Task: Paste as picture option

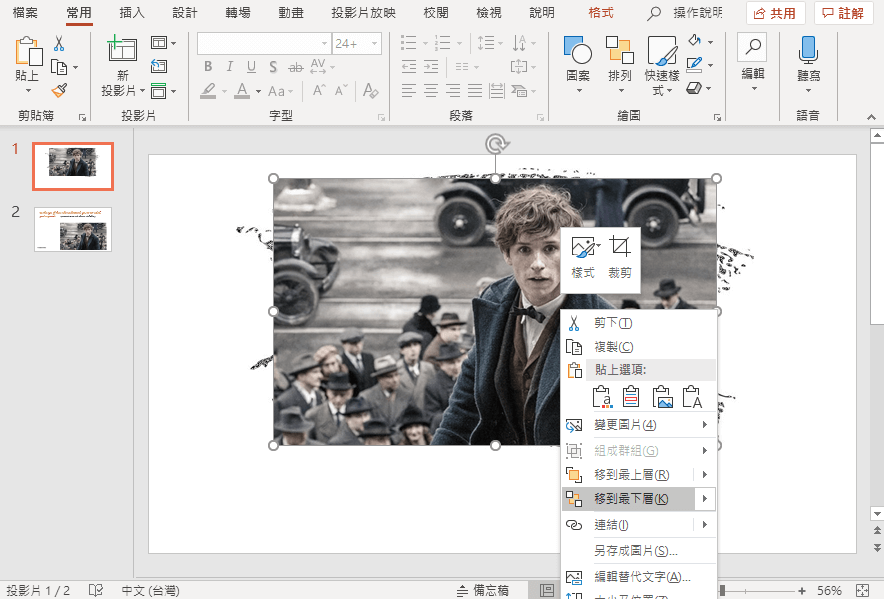Action: pyautogui.click(x=662, y=397)
